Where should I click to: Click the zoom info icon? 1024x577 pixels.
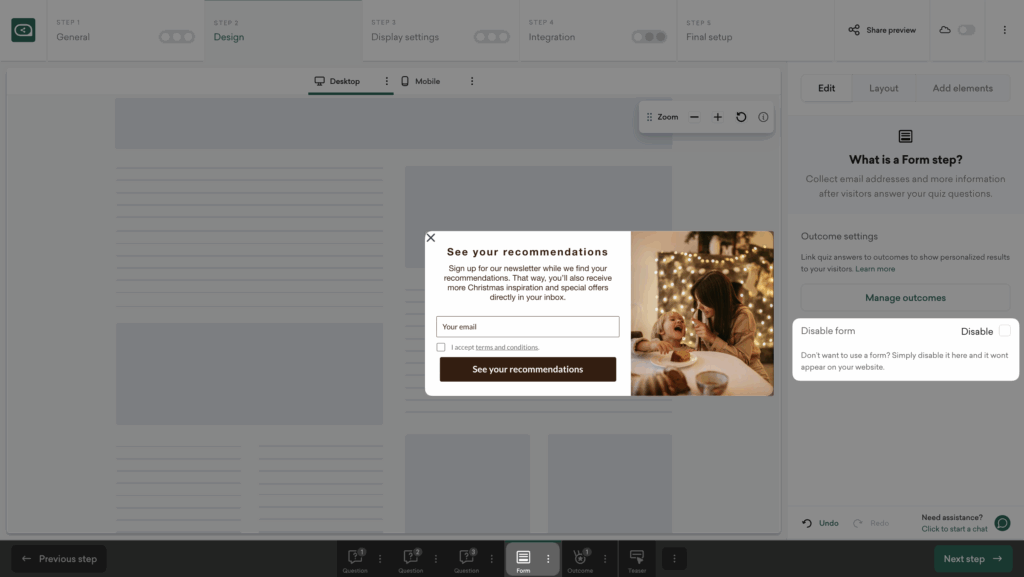coord(763,117)
